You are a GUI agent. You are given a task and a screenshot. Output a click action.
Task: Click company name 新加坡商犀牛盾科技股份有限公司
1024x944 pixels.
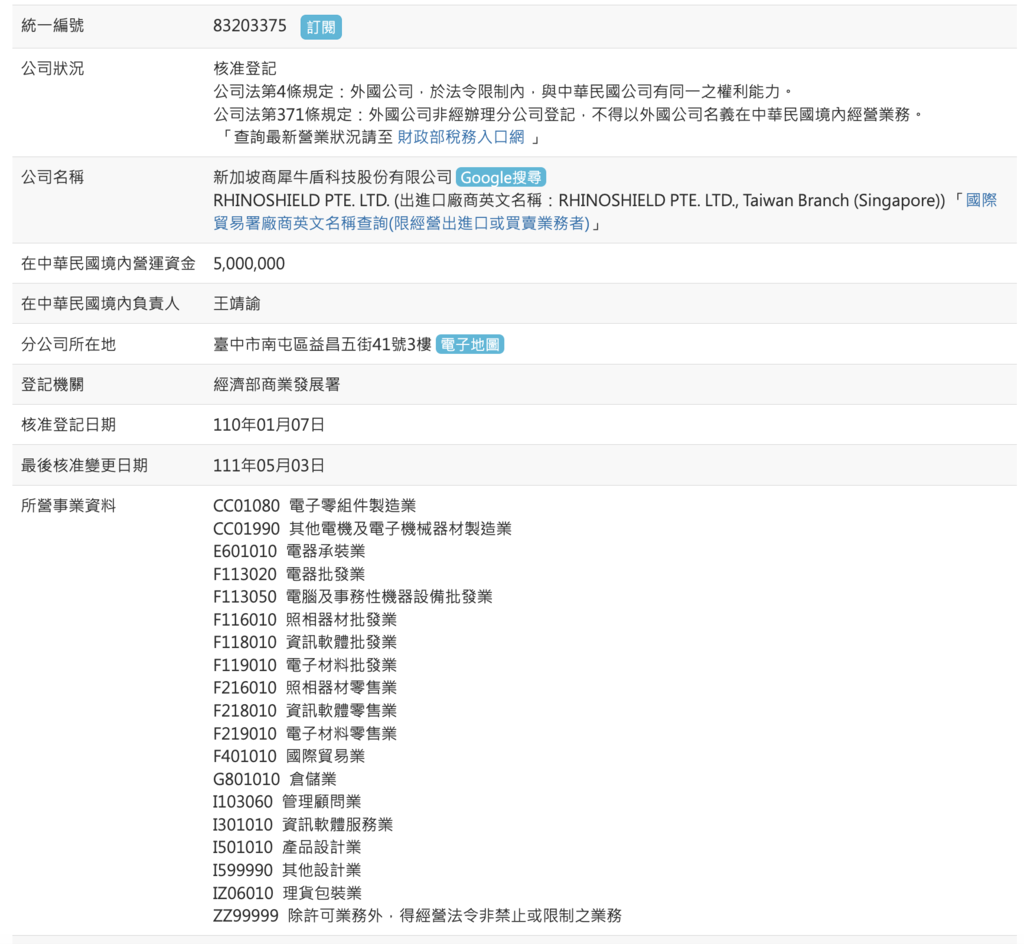332,177
